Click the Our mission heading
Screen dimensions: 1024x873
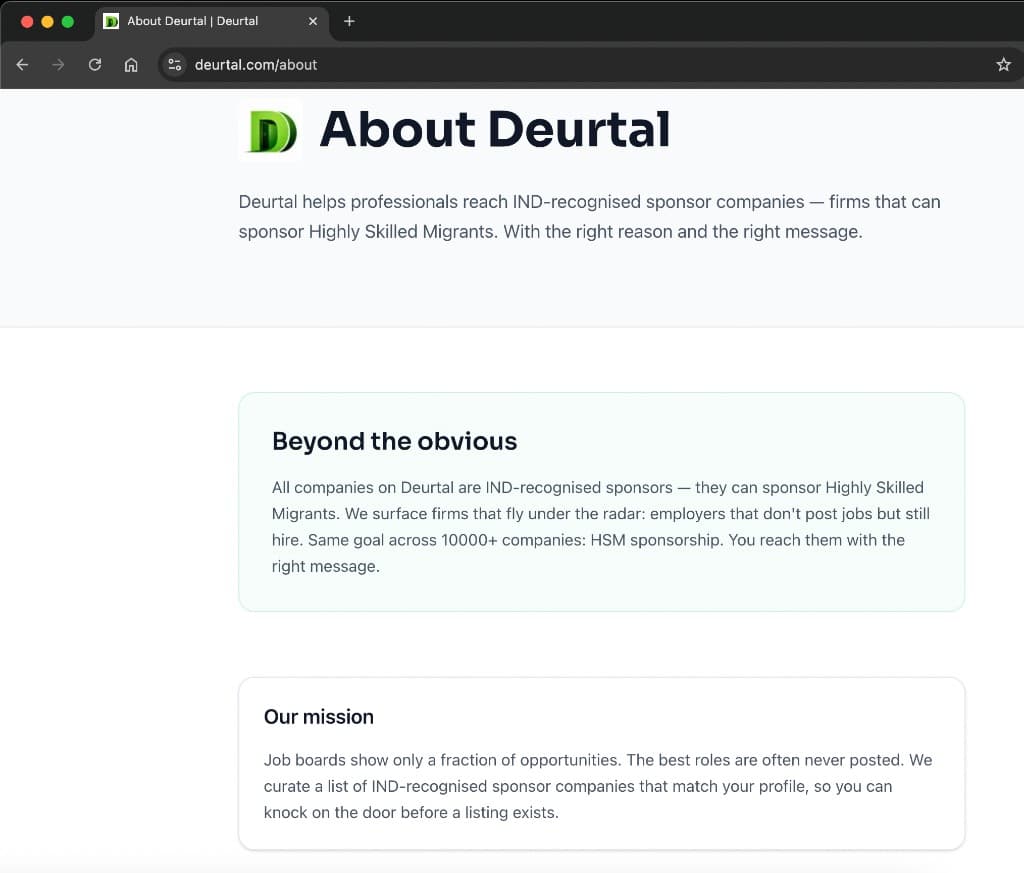[318, 716]
